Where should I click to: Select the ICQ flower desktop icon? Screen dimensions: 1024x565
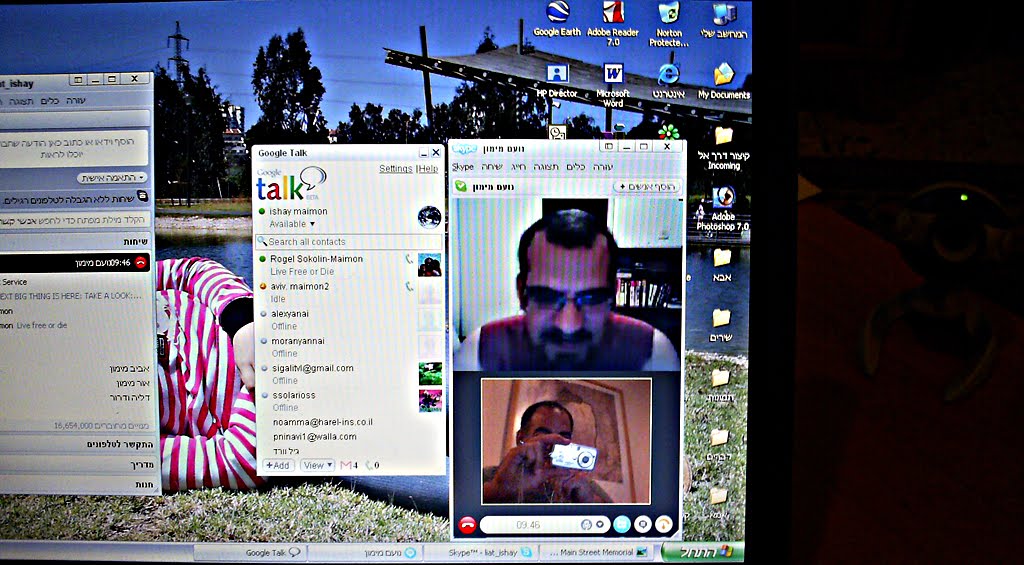point(668,131)
